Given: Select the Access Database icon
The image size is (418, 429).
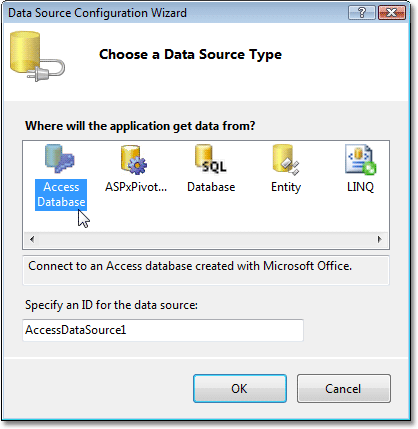Looking at the screenshot, I should click(60, 159).
